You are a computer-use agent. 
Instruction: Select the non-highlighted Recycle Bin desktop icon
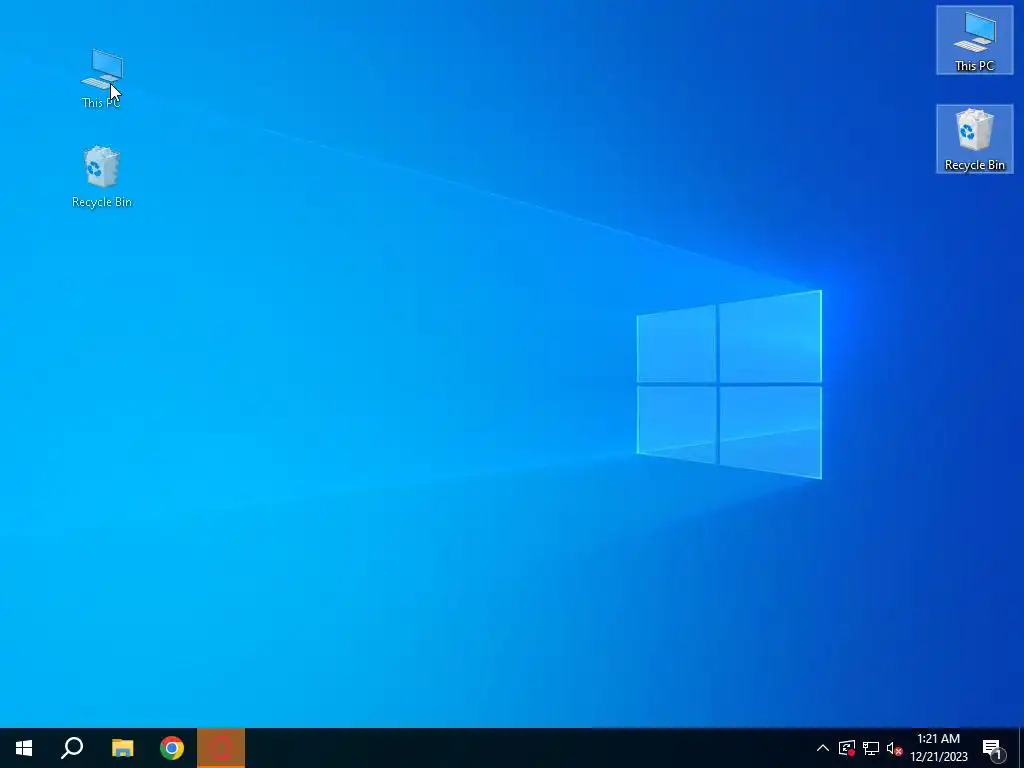102,177
